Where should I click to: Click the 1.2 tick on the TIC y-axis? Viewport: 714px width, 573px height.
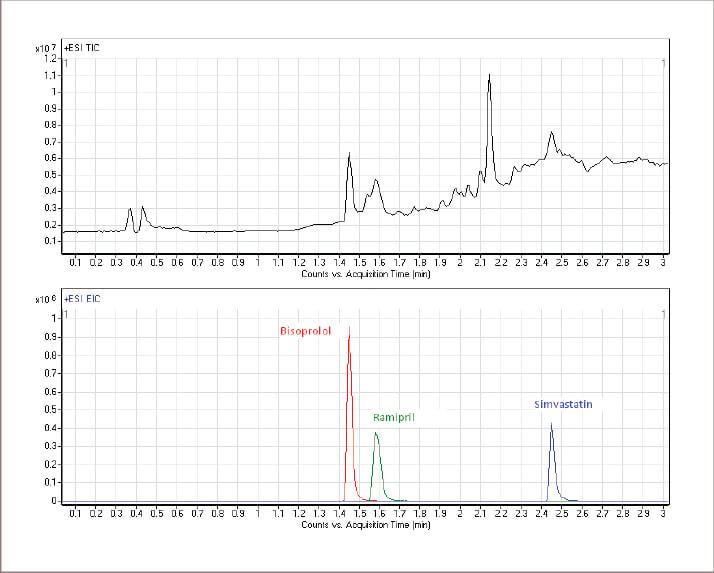tap(51, 59)
